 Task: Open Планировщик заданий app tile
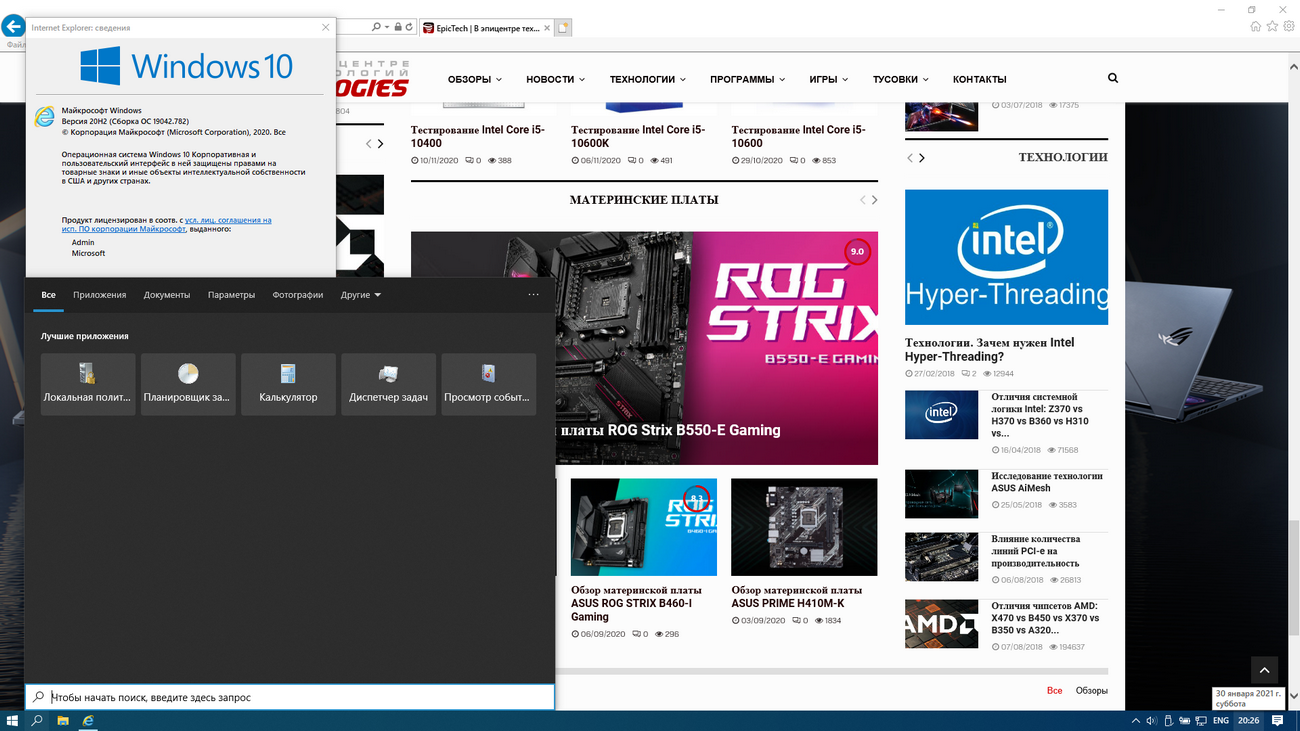pyautogui.click(x=188, y=383)
